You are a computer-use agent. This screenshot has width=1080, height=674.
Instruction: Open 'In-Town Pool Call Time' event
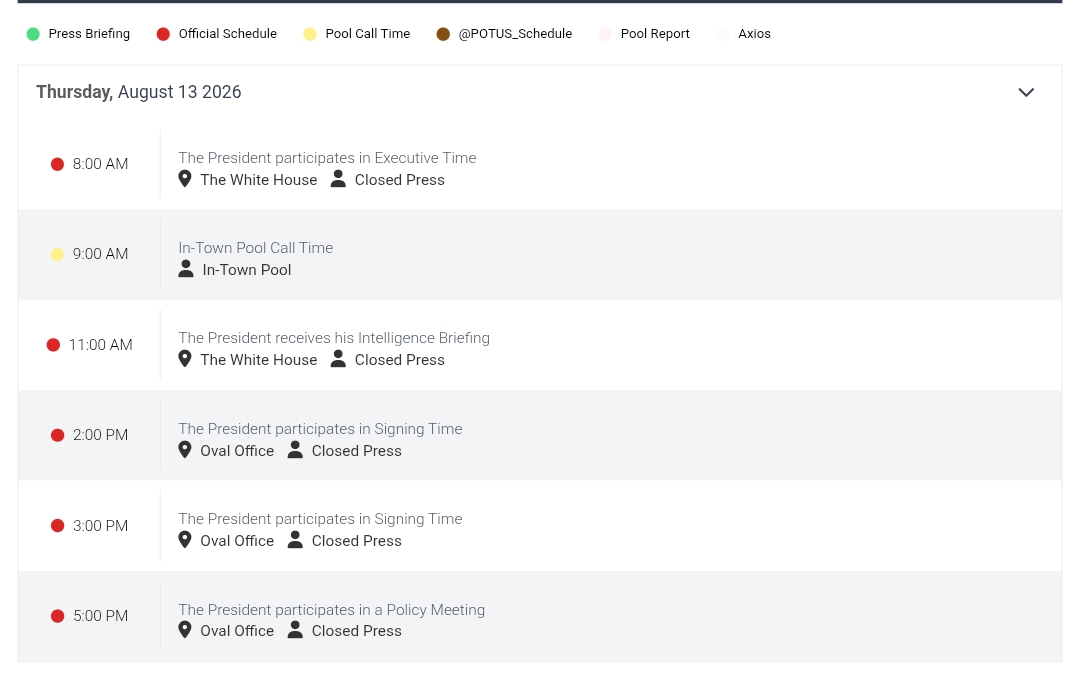[256, 248]
